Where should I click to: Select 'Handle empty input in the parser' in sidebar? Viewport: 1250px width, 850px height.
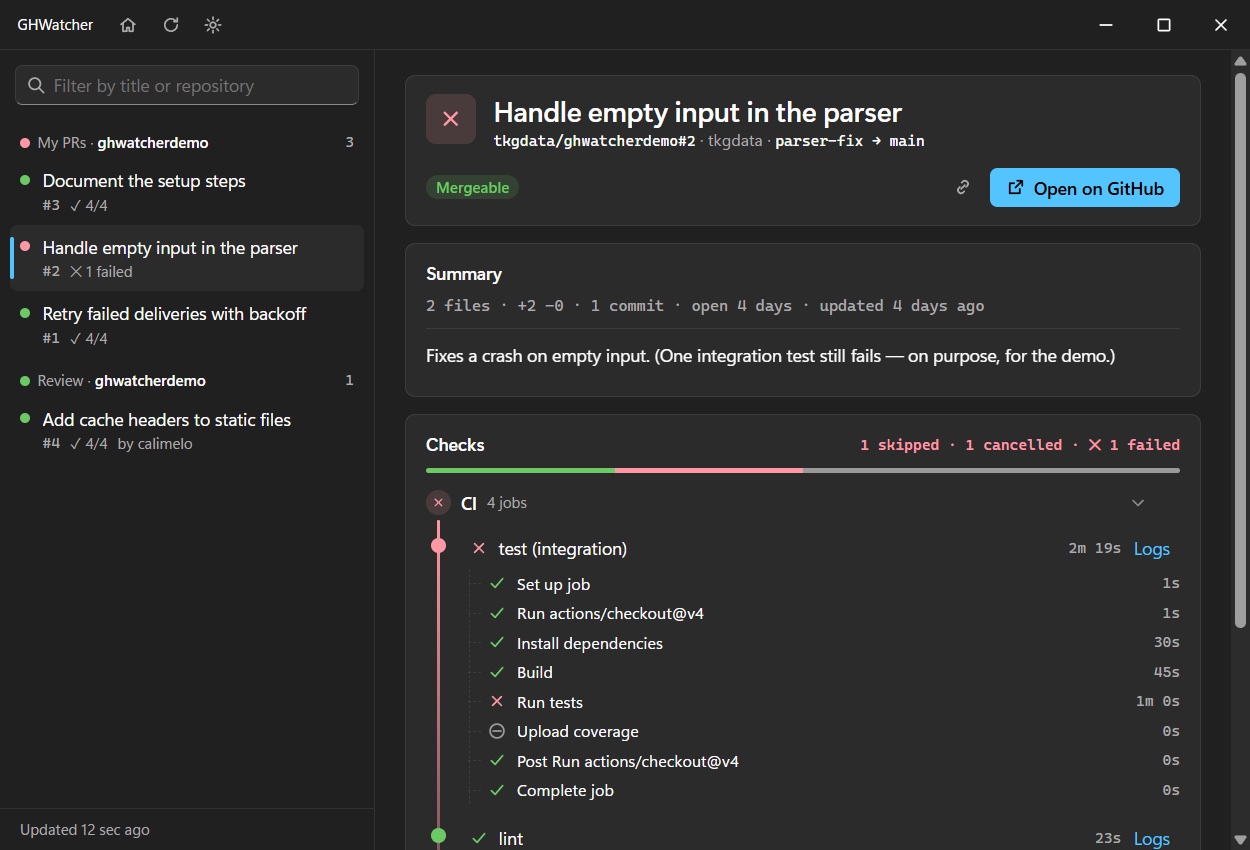pyautogui.click(x=187, y=258)
